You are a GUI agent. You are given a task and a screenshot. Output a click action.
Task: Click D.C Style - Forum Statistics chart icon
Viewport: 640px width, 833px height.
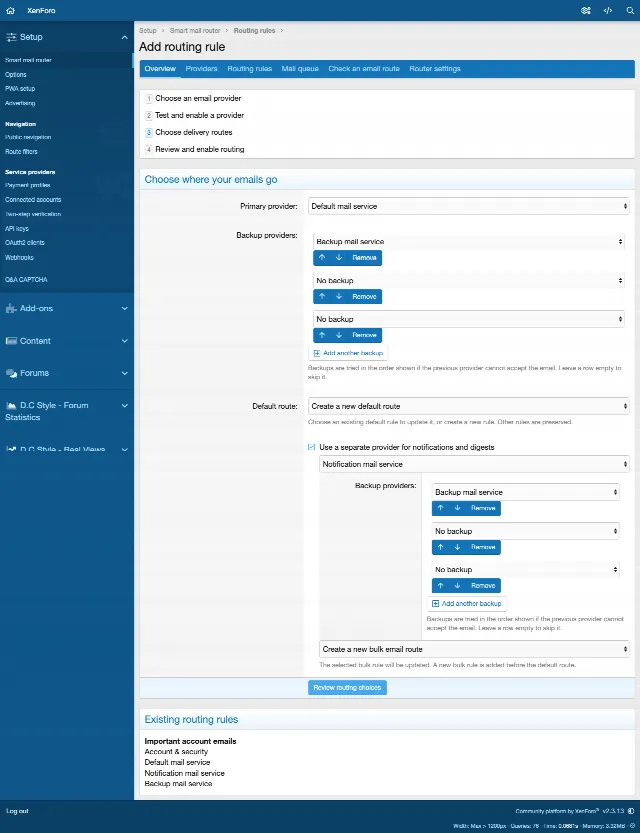tap(11, 405)
